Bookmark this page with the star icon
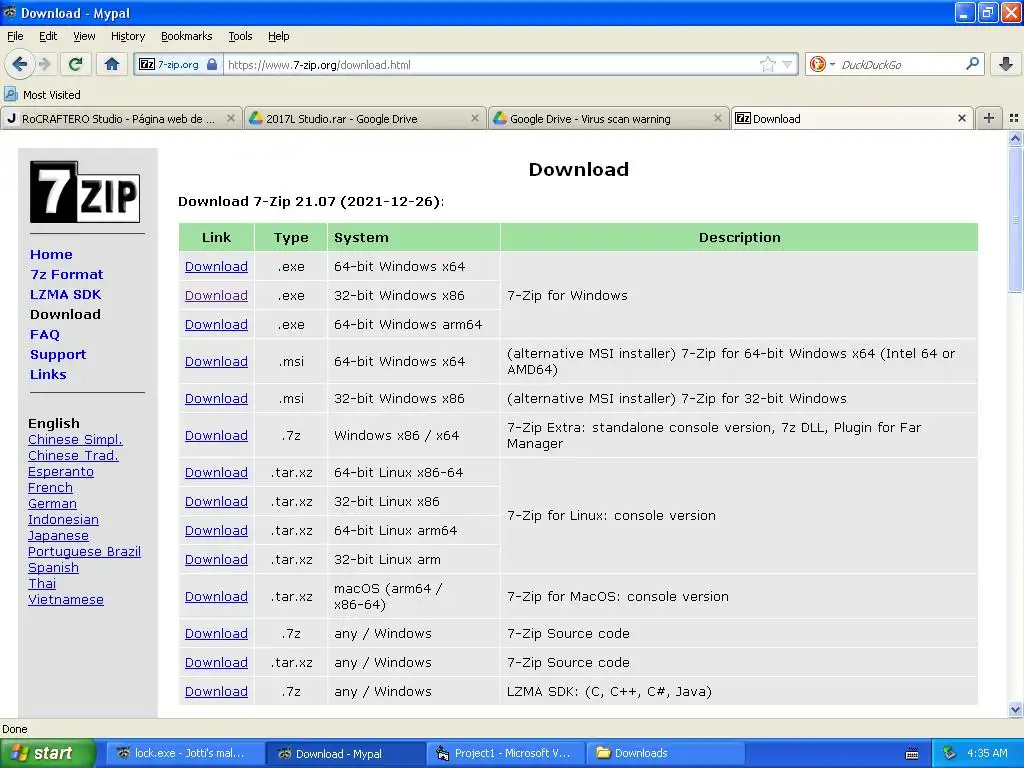 tap(767, 64)
